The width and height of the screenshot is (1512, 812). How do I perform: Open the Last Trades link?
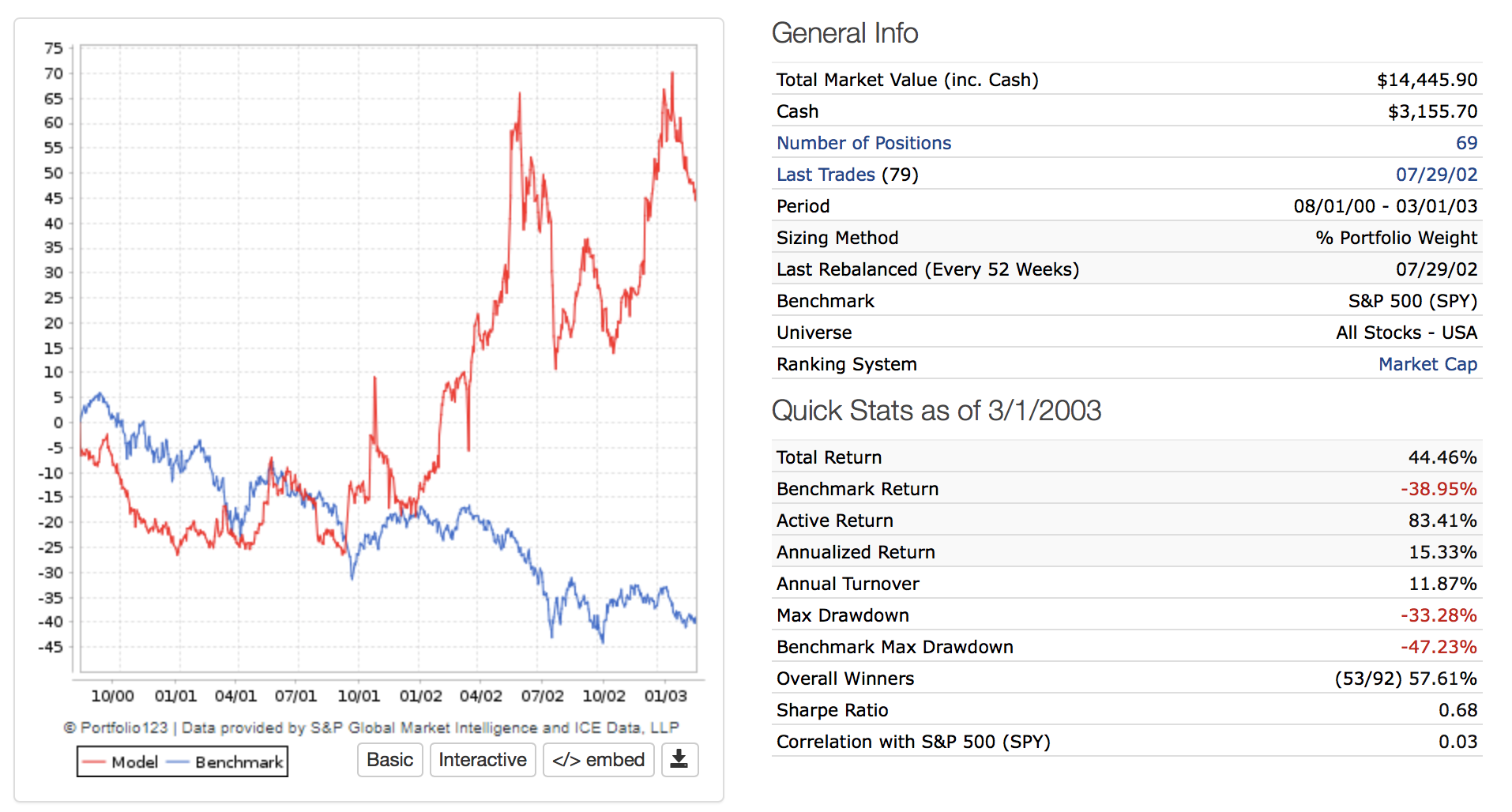[826, 175]
